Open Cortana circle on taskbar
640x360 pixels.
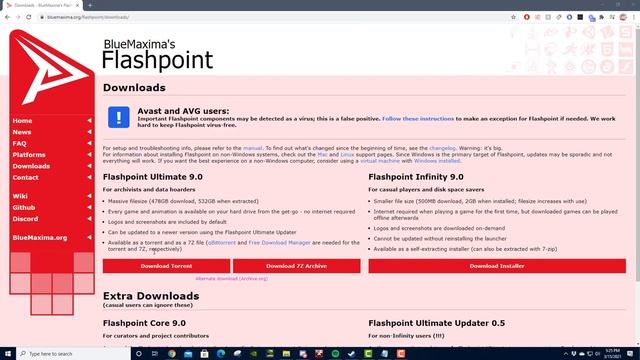pos(139,353)
